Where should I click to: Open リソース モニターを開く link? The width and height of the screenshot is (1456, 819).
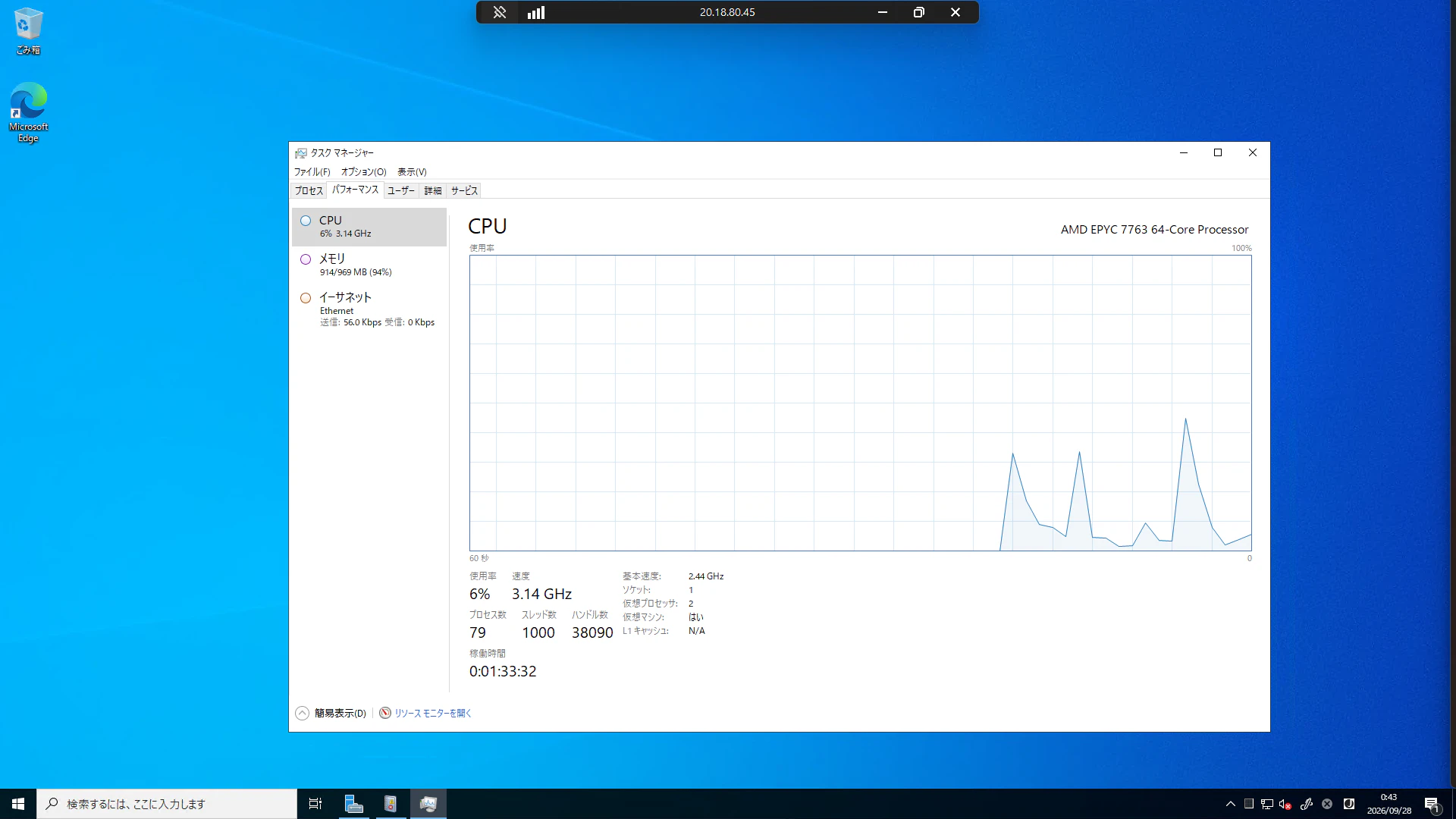pos(433,713)
